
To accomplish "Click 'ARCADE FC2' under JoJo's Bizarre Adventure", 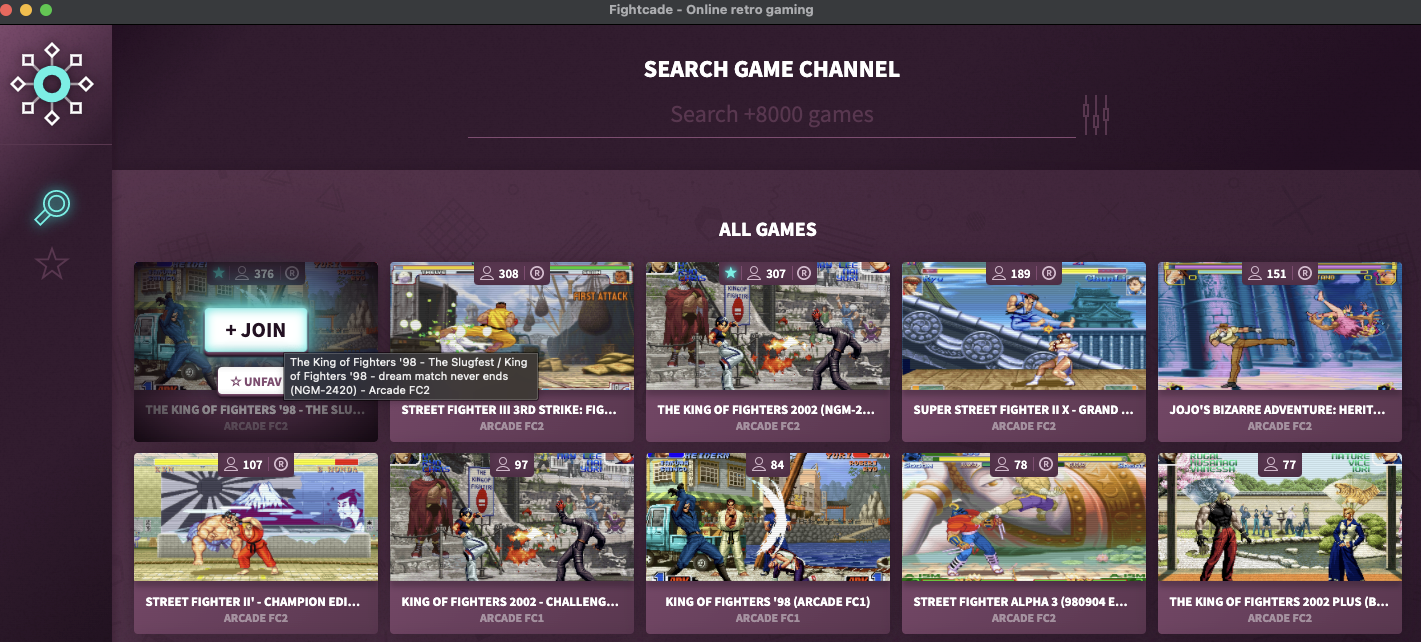I will (1280, 426).
